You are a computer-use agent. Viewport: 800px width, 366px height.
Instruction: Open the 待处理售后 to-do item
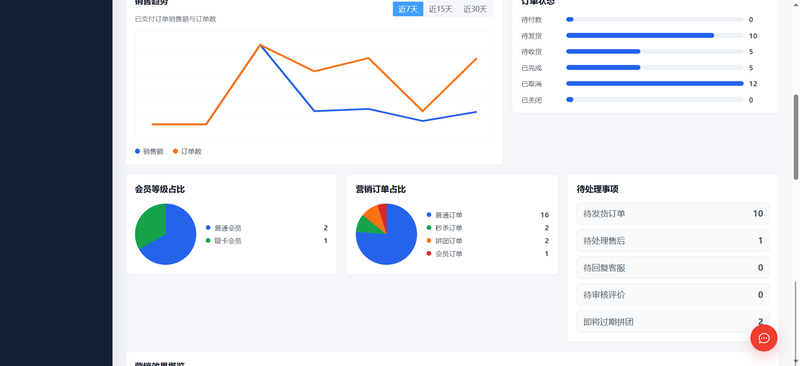point(673,240)
